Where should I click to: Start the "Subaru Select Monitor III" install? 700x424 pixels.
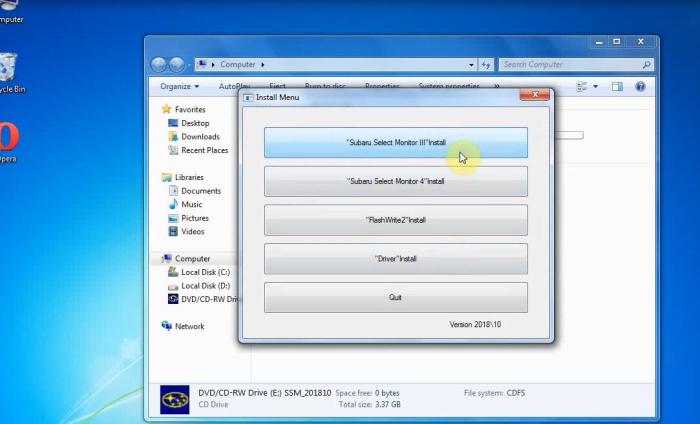[x=396, y=142]
